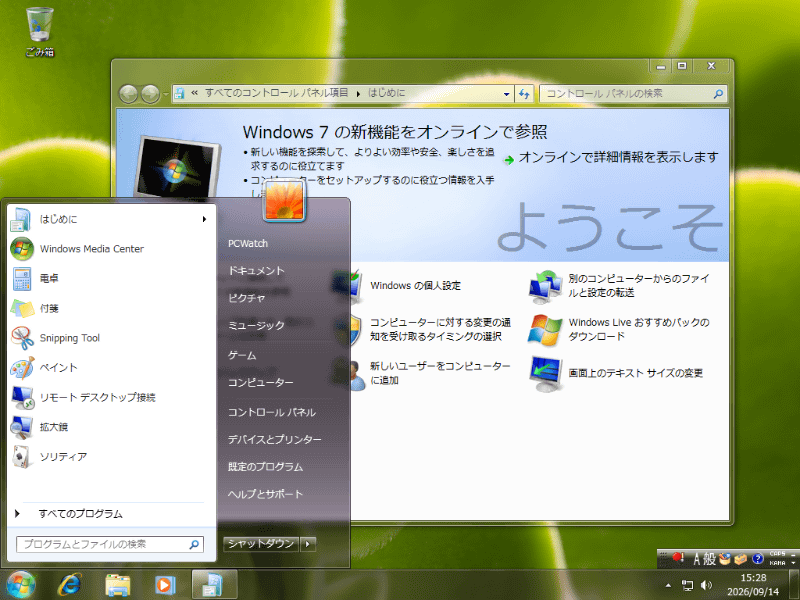Viewport: 800px width, 600px height.
Task: Launch 拡大鏡 magnifier icon
Action: coord(21,427)
